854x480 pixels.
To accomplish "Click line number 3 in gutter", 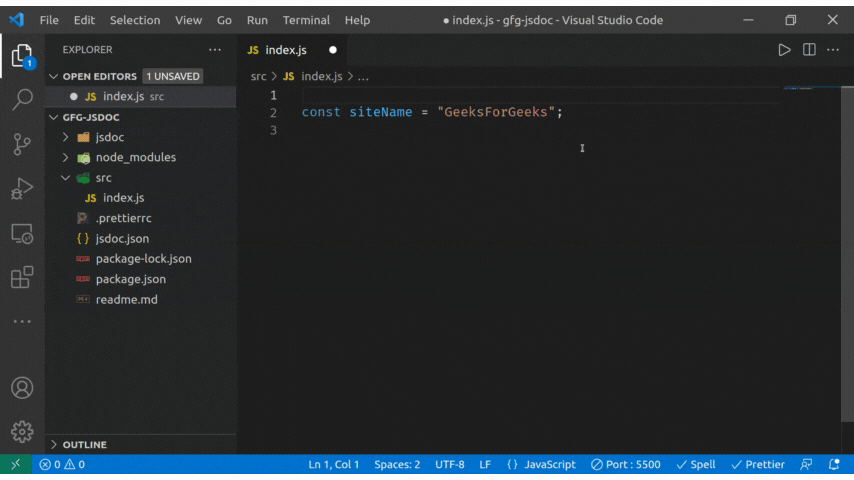I will click(273, 130).
